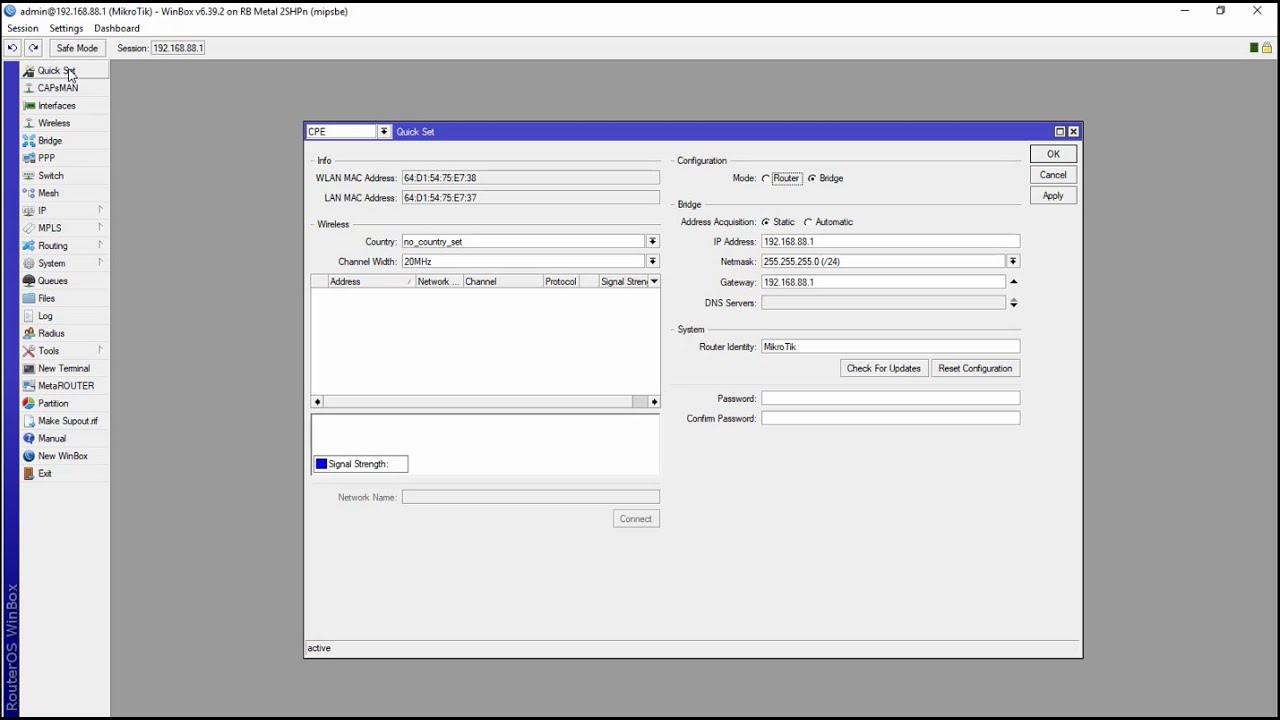1280x720 pixels.
Task: Click Check For Updates button
Action: point(884,369)
